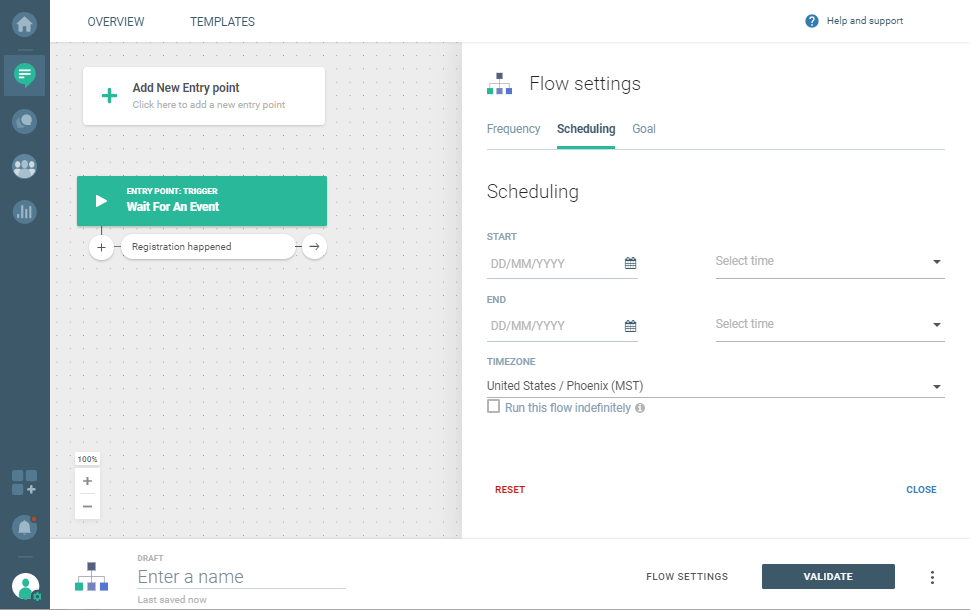Viewport: 970px width, 610px height.
Task: Expand the START Select time dropdown
Action: coord(830,262)
